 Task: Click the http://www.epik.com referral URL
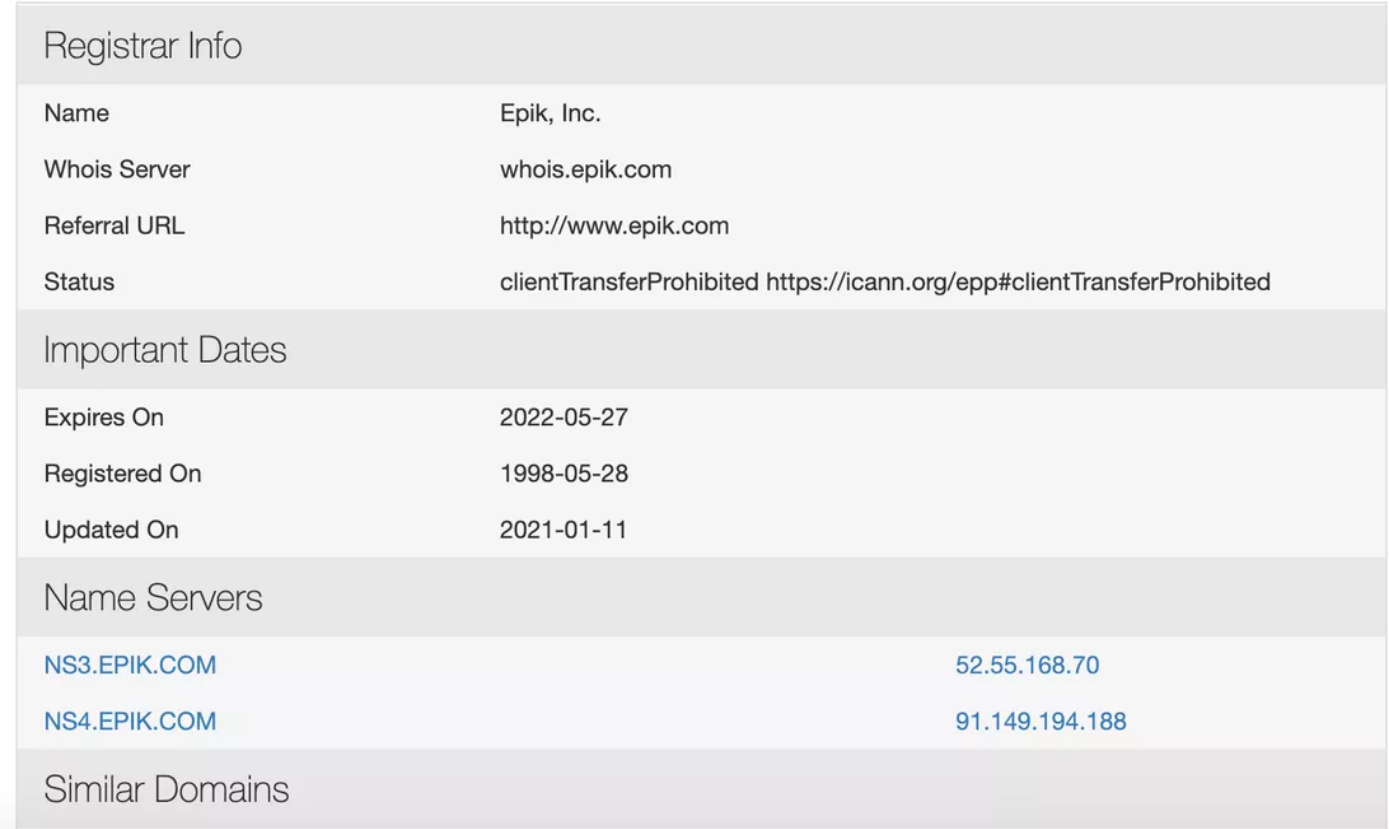tap(614, 226)
